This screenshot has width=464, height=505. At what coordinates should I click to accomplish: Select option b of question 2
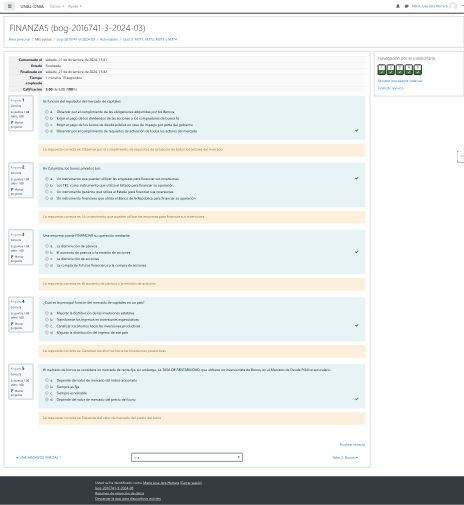[x=47, y=185]
